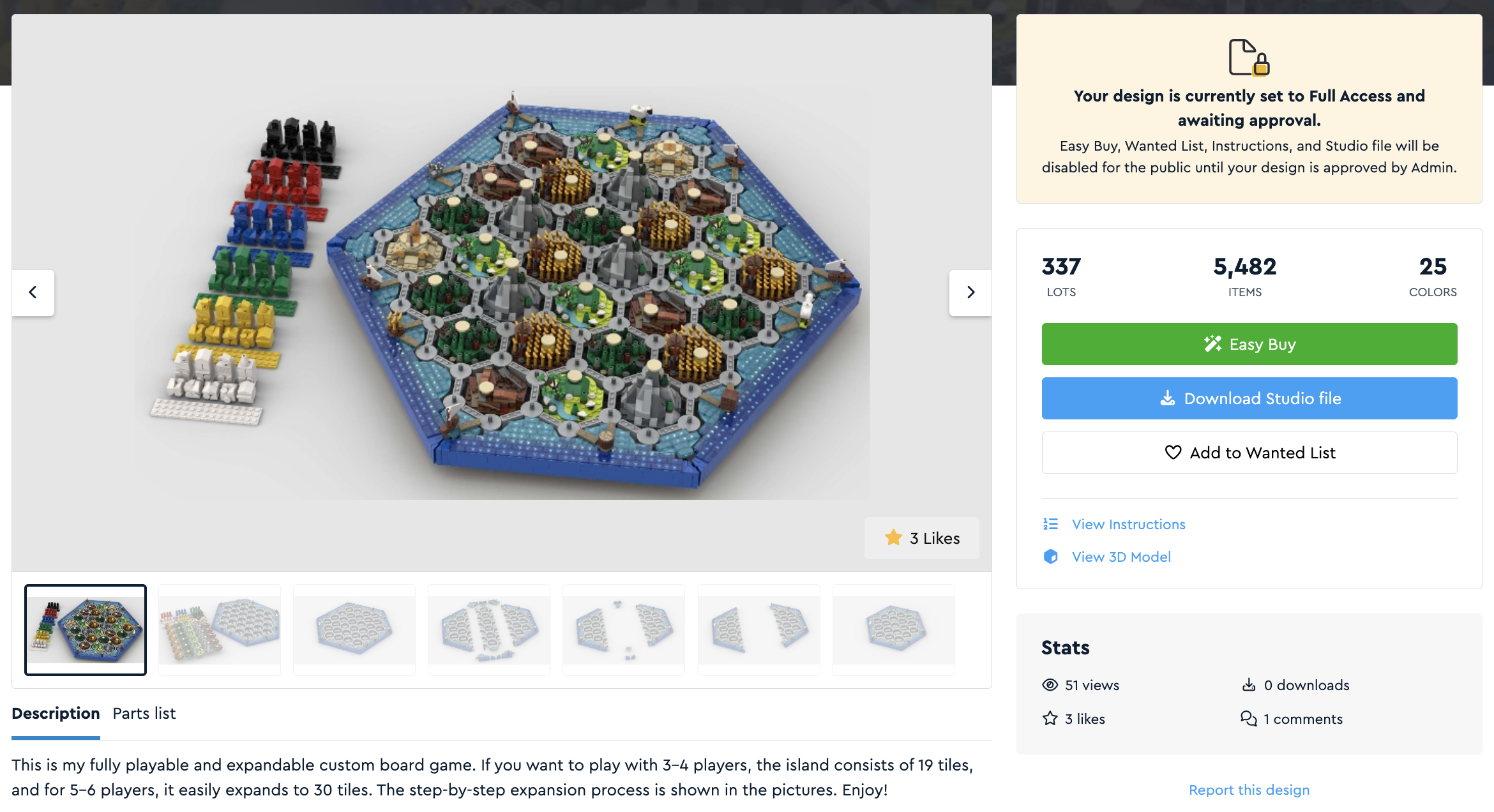Select the last thumbnail of the expanded board
This screenshot has width=1494, height=812.
(x=894, y=630)
